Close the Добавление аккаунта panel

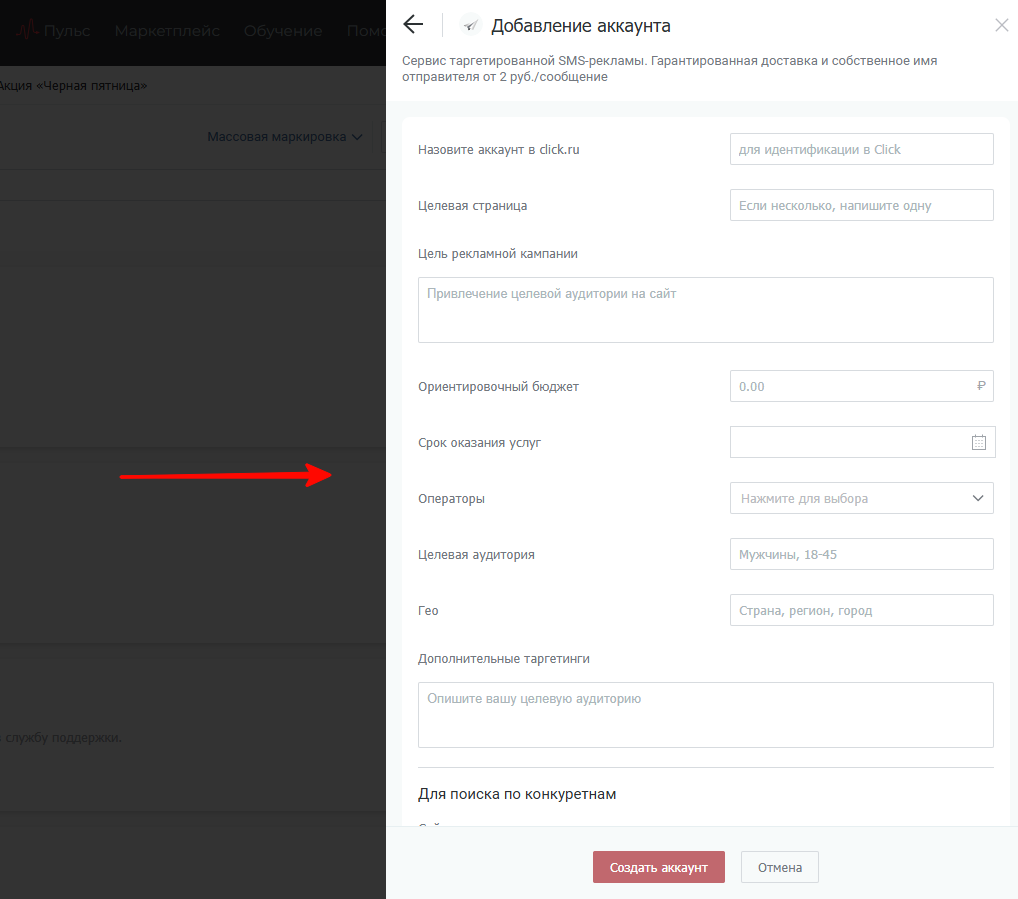pyautogui.click(x=1001, y=25)
